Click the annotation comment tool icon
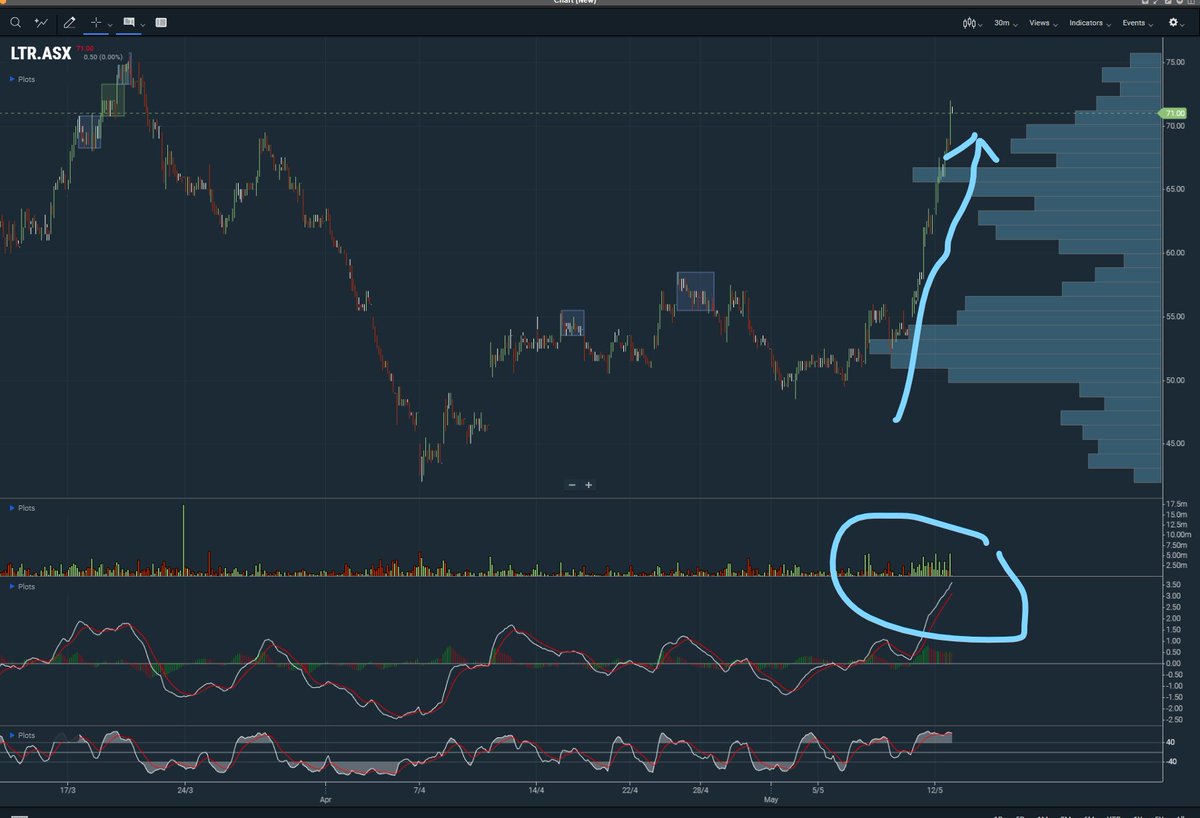Screen dimensions: 1200x818 pos(128,21)
